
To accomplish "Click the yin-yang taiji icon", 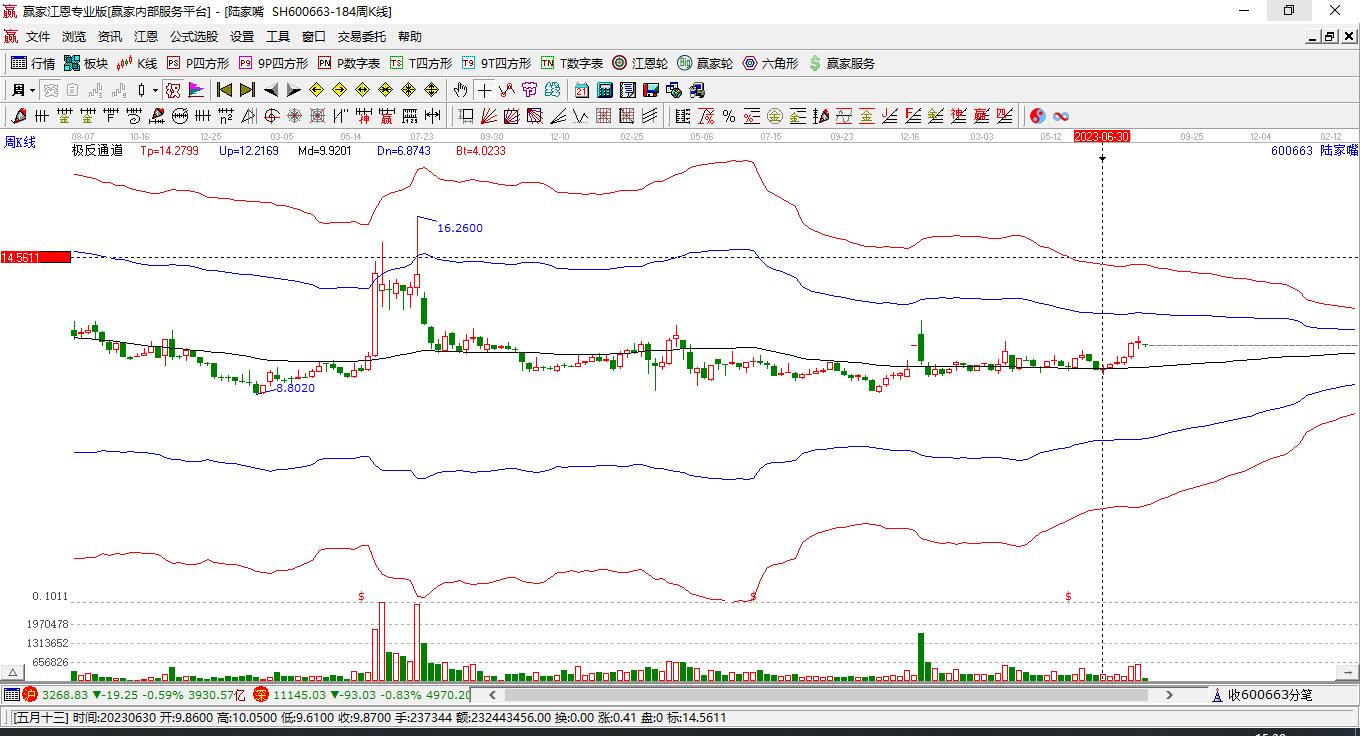I will [1037, 116].
